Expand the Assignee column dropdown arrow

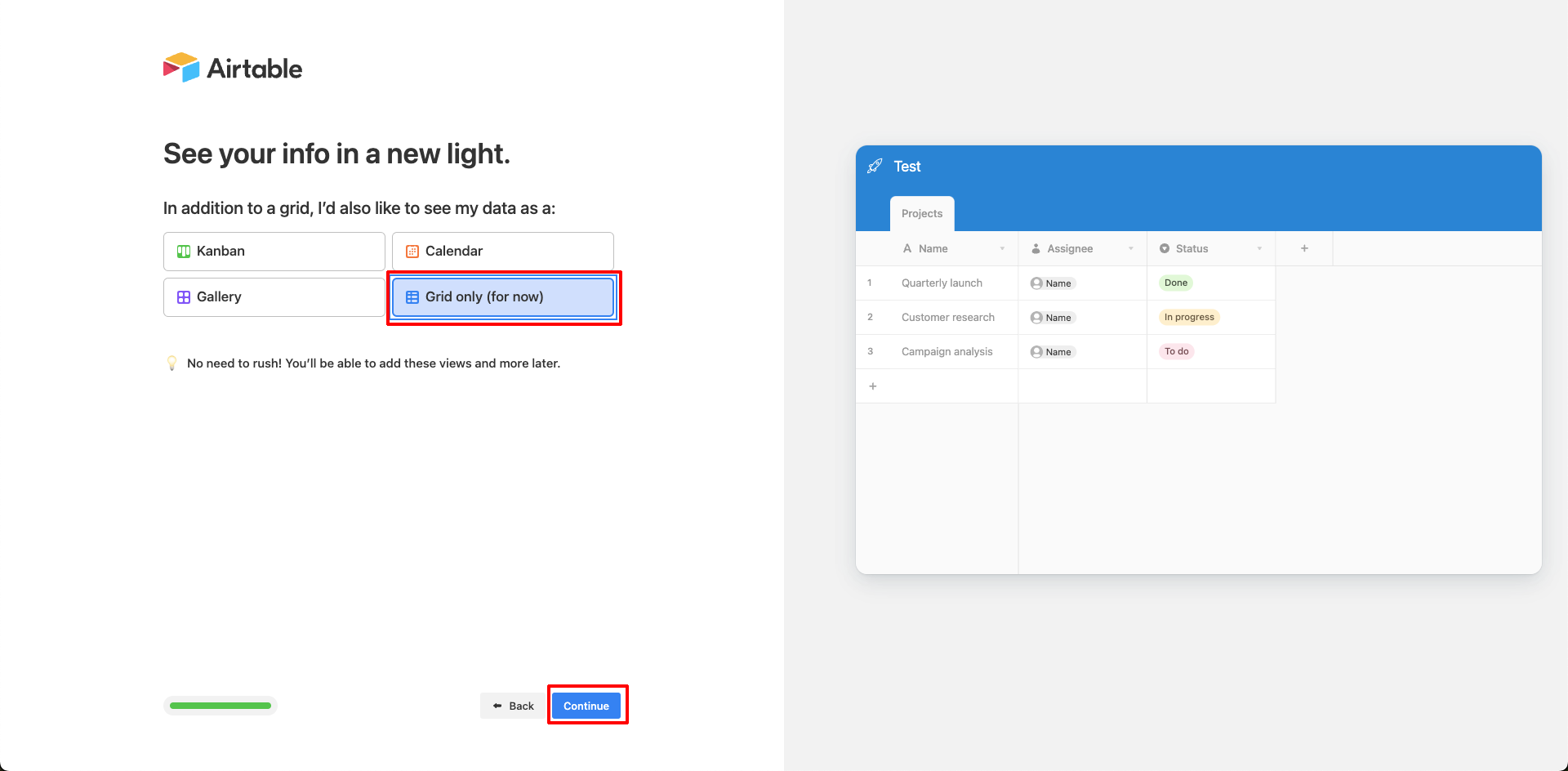[x=1131, y=248]
